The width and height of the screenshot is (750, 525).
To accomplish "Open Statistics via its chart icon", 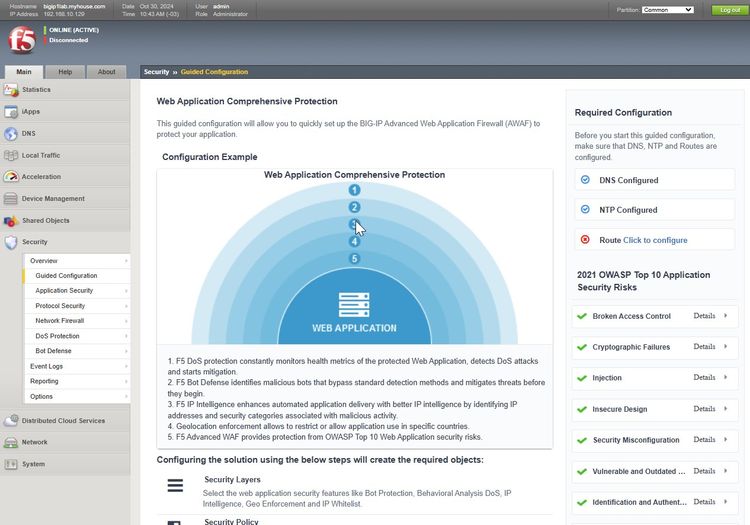I will tap(11, 89).
